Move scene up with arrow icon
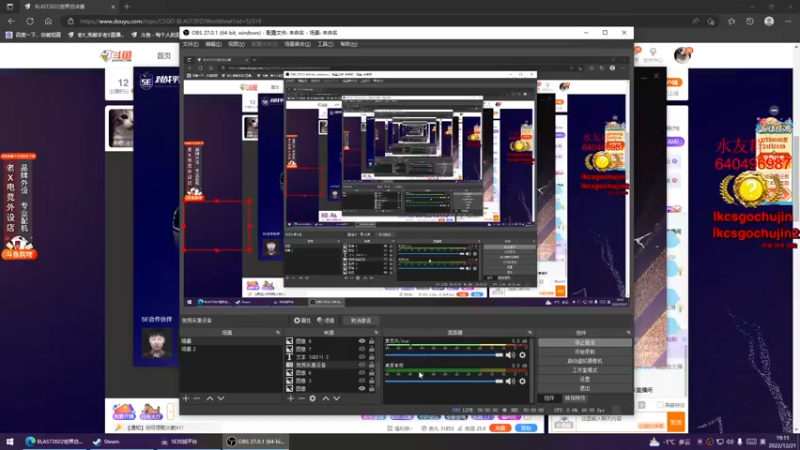Viewport: 800px width, 450px height. click(210, 398)
